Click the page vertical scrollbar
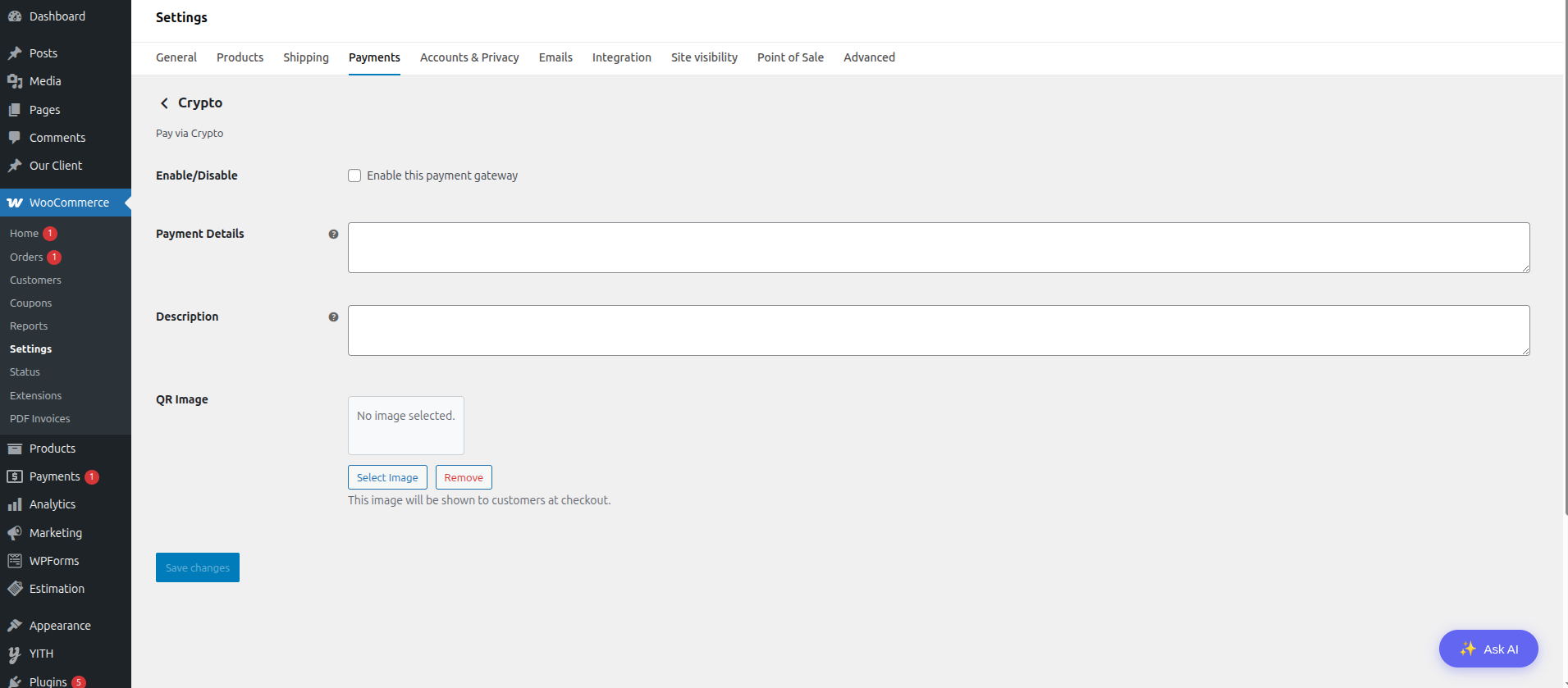This screenshot has height=688, width=1568. 1566,257
